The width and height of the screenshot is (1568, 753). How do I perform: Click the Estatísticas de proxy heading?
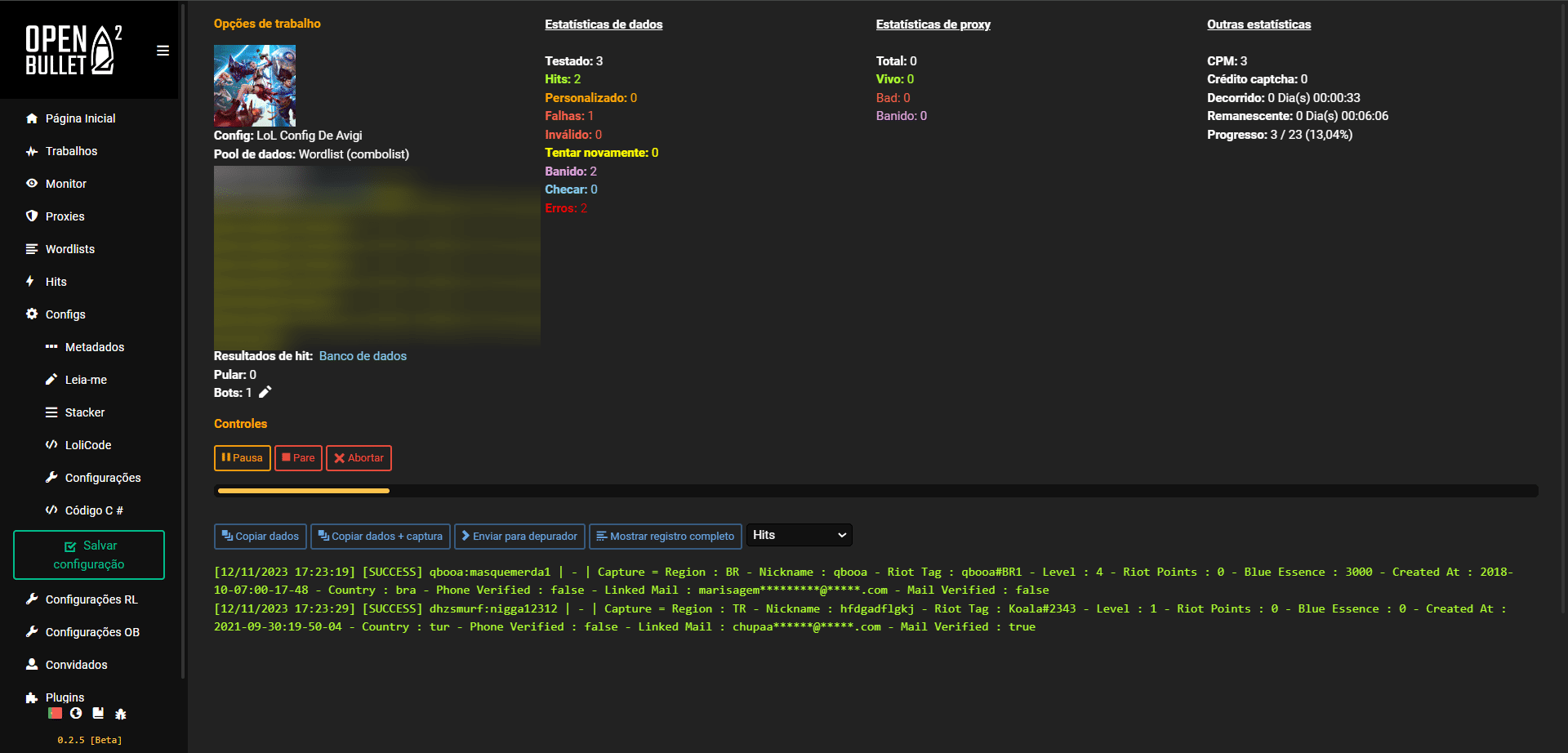click(933, 25)
